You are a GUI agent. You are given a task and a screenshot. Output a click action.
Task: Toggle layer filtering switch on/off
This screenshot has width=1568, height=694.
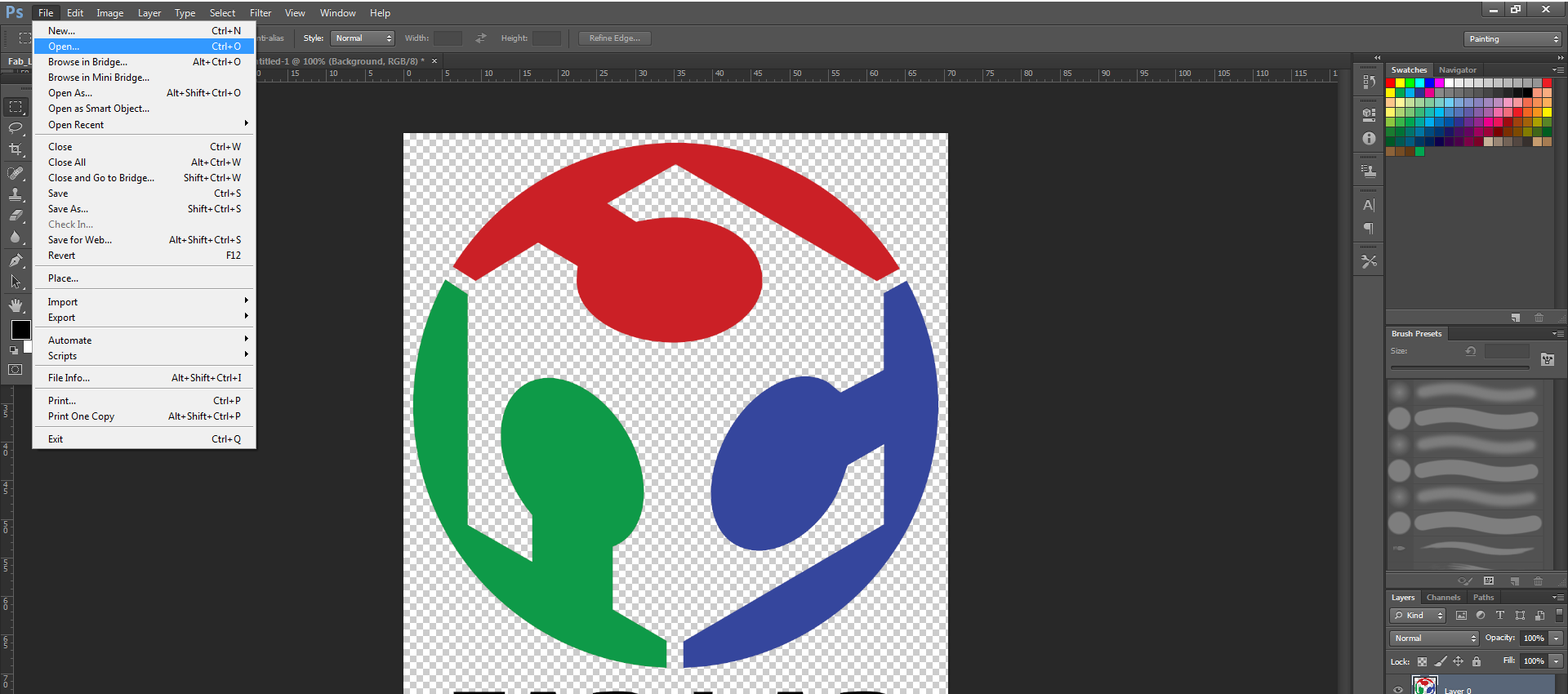coord(1559,615)
